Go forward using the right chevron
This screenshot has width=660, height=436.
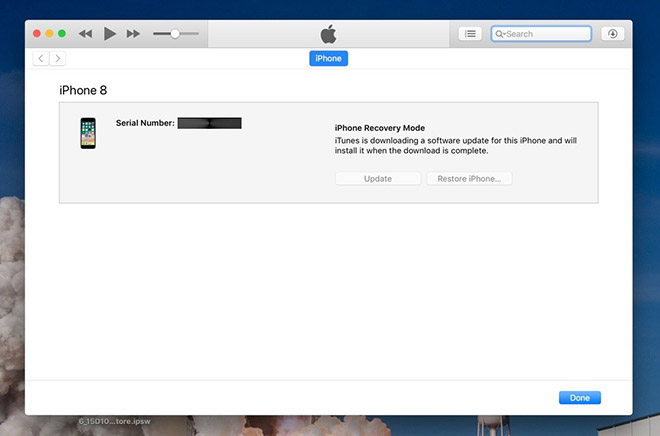(x=58, y=58)
